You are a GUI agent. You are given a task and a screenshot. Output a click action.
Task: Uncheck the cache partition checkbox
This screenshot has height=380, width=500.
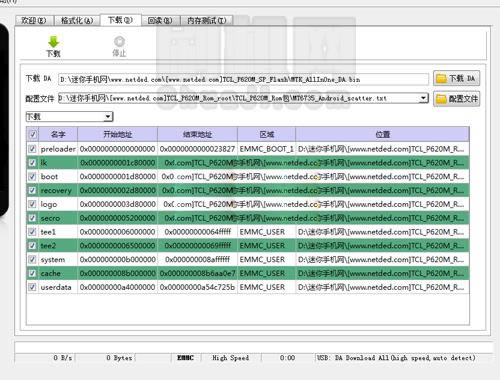32,273
